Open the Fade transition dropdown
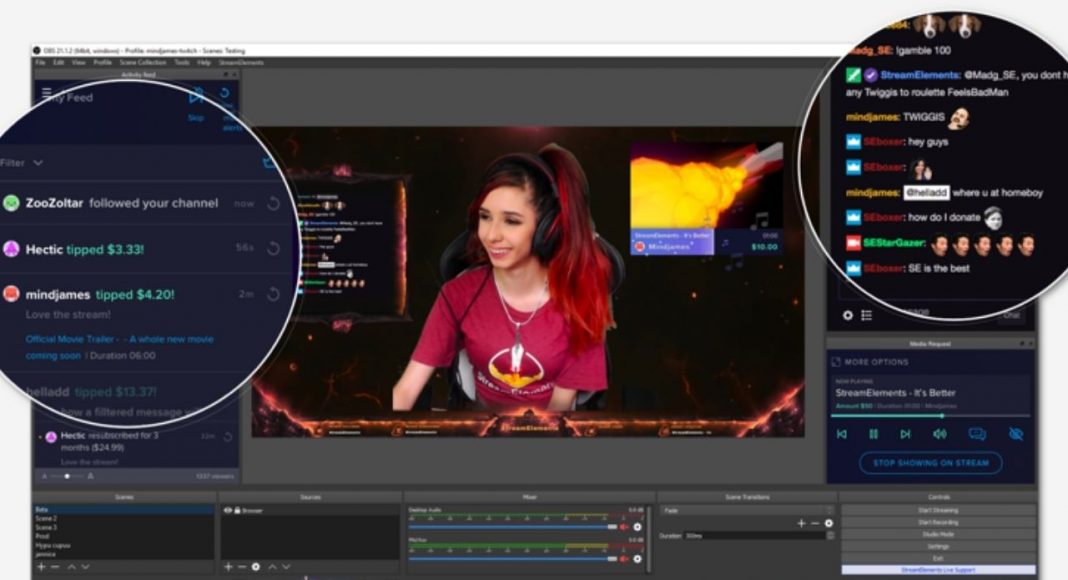Viewport: 1068px width, 580px height. point(749,510)
